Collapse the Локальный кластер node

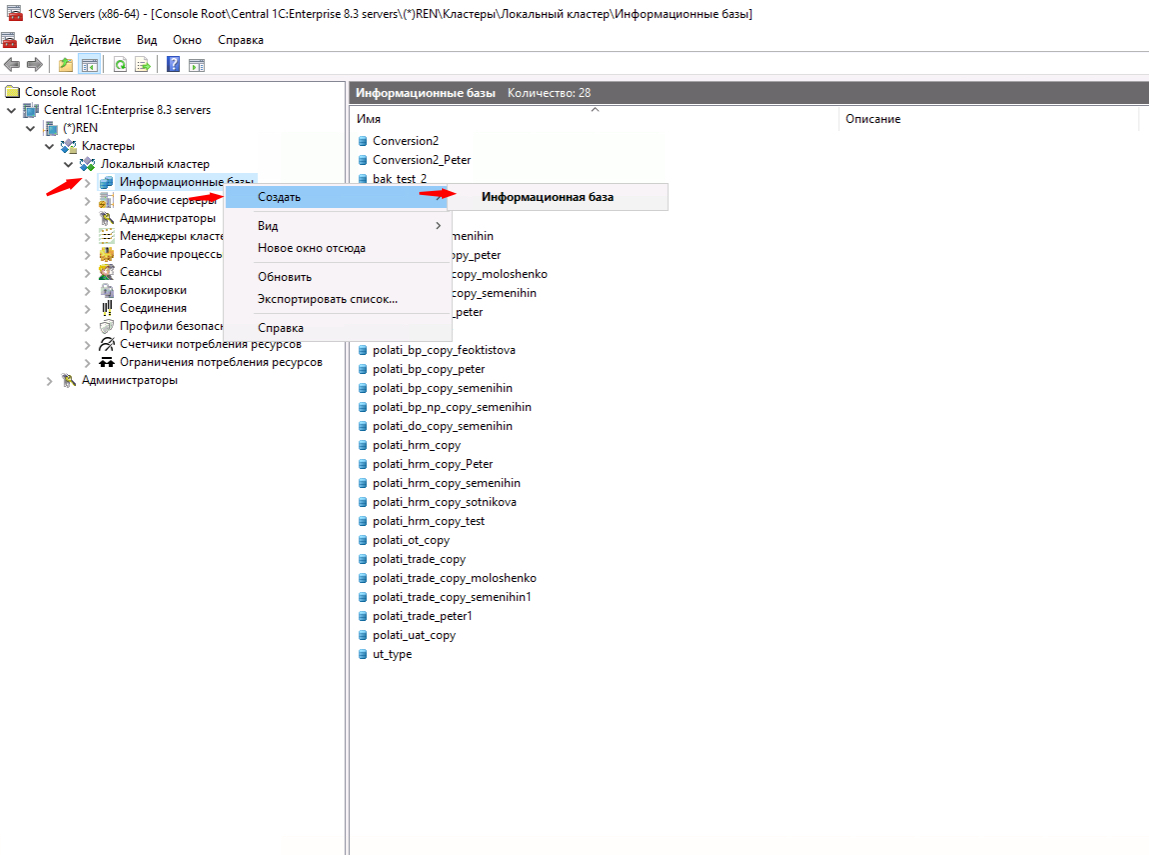[x=68, y=164]
